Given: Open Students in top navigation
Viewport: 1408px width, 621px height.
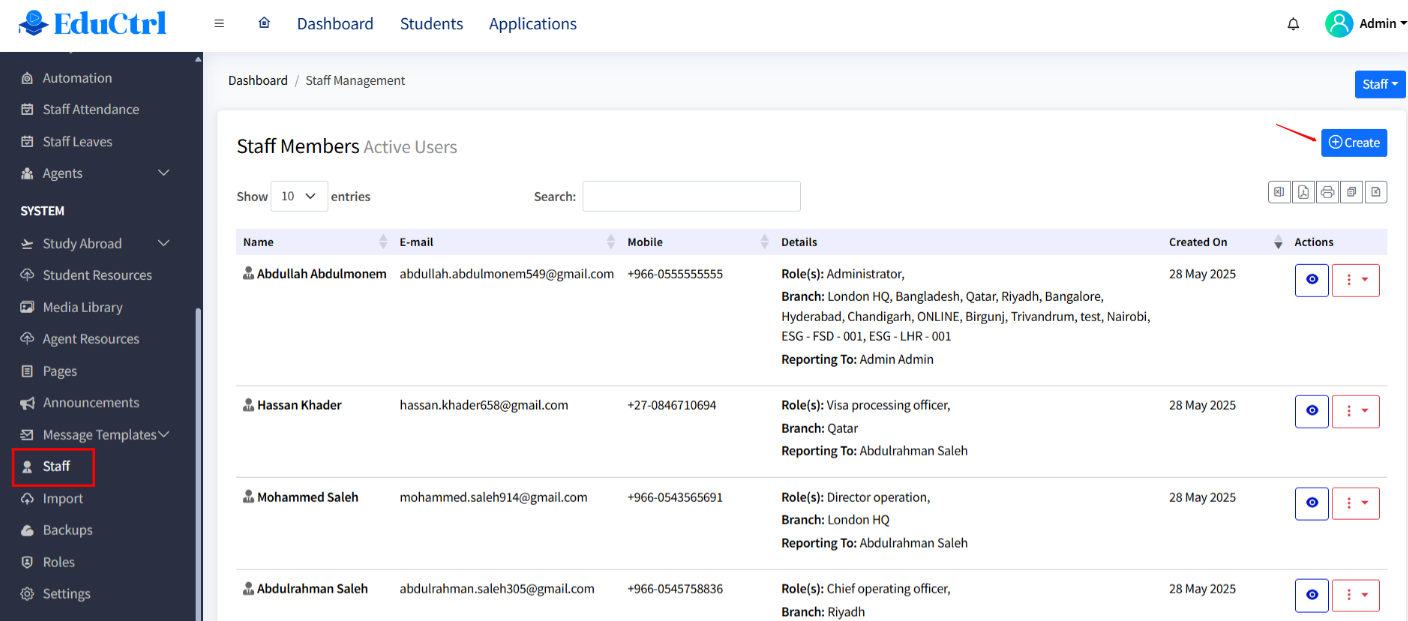Looking at the screenshot, I should pyautogui.click(x=431, y=24).
